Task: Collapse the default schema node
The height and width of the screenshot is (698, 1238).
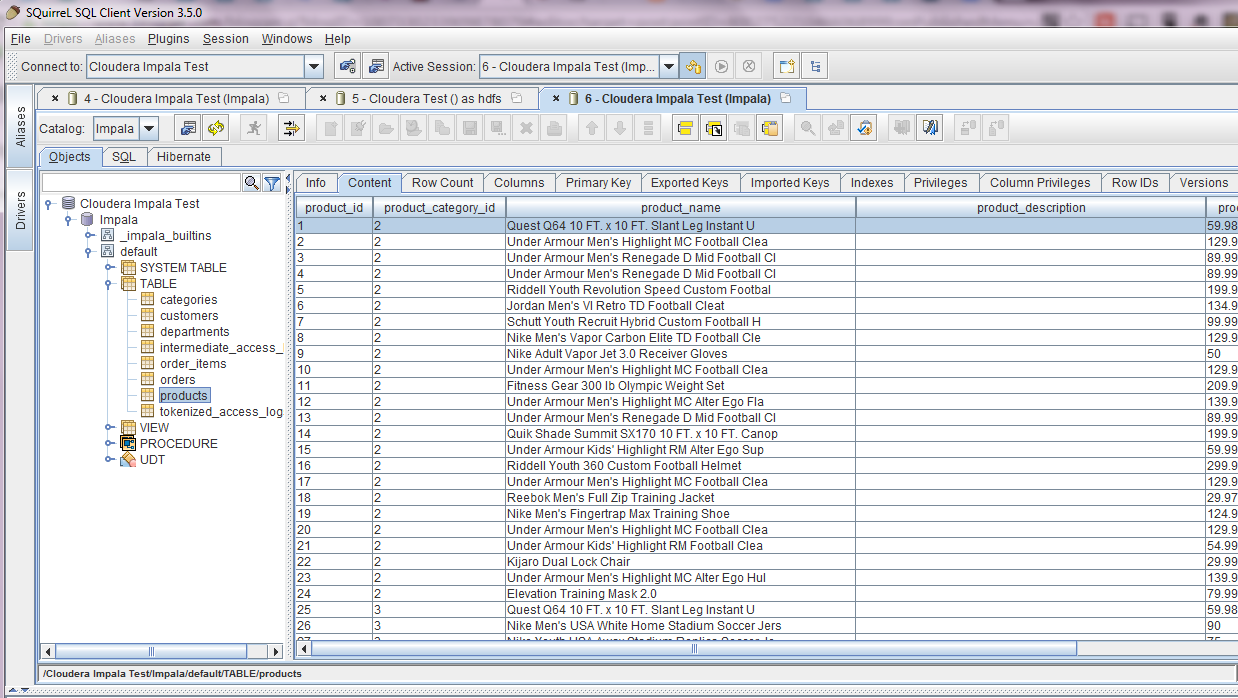Action: pyautogui.click(x=89, y=252)
